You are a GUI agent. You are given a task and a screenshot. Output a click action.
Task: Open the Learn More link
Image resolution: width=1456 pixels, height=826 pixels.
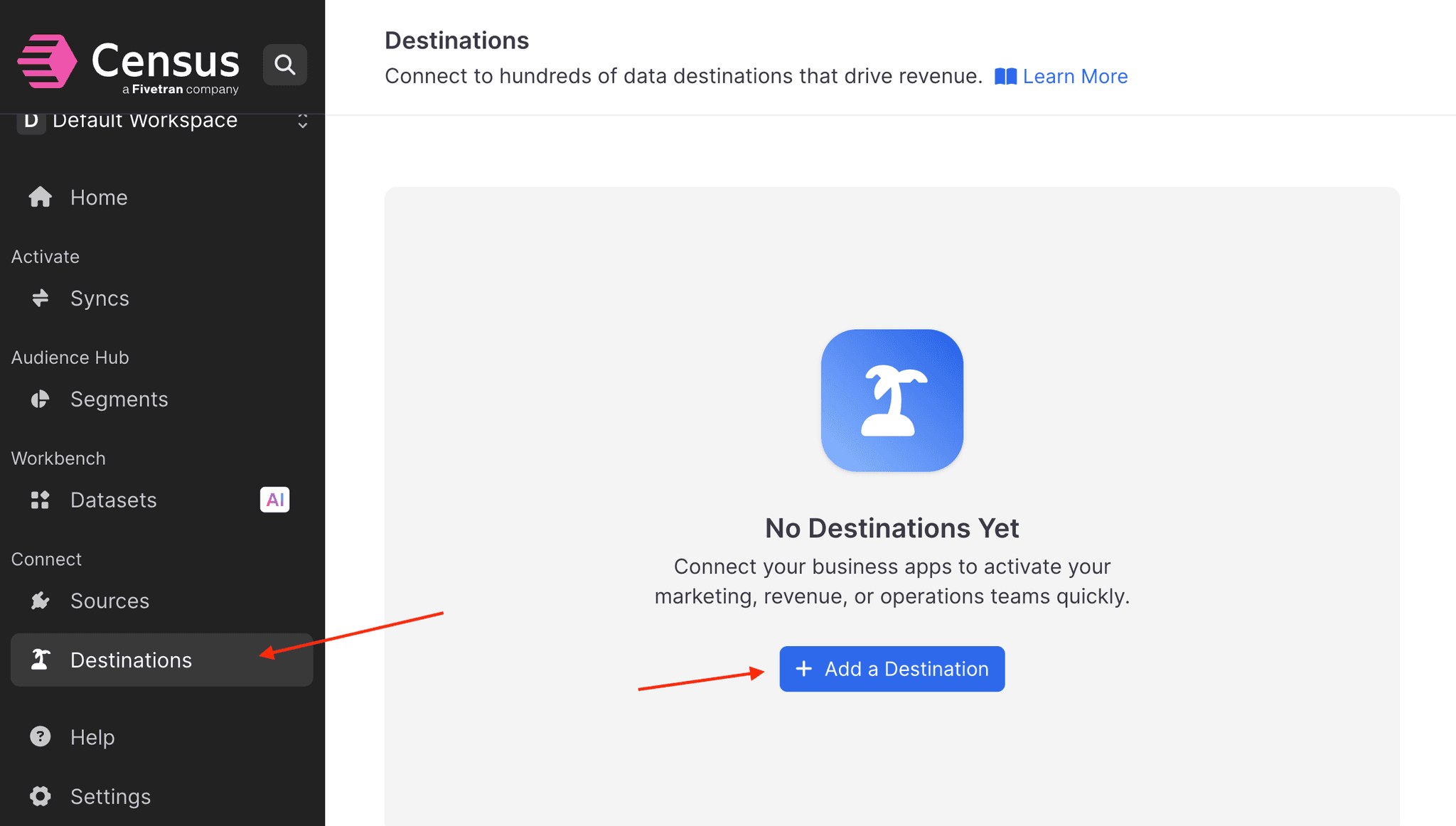click(x=1074, y=76)
